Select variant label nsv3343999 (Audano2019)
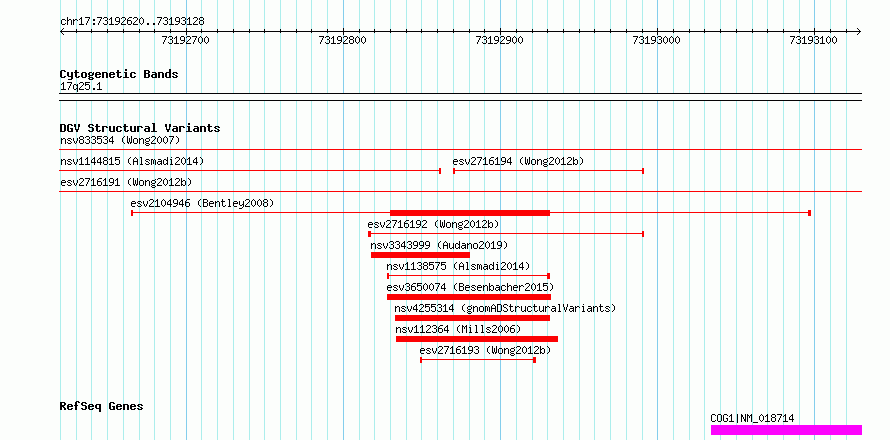The width and height of the screenshot is (890, 440). [x=439, y=245]
